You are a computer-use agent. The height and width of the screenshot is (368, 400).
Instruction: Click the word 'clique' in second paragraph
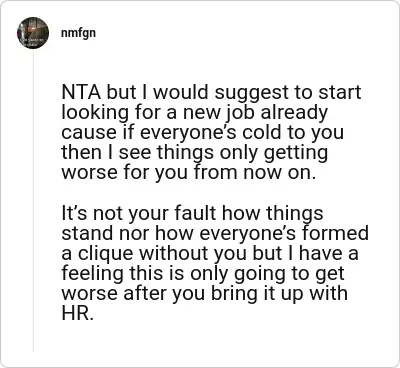tap(106, 253)
